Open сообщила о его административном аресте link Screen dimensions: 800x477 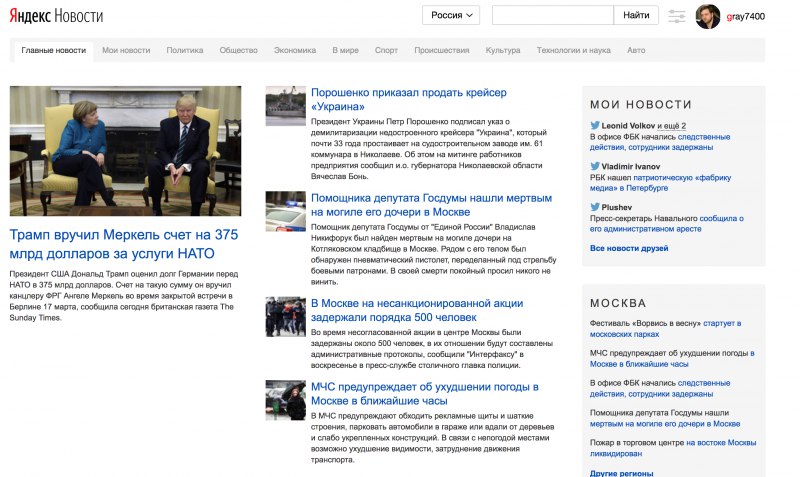(667, 223)
